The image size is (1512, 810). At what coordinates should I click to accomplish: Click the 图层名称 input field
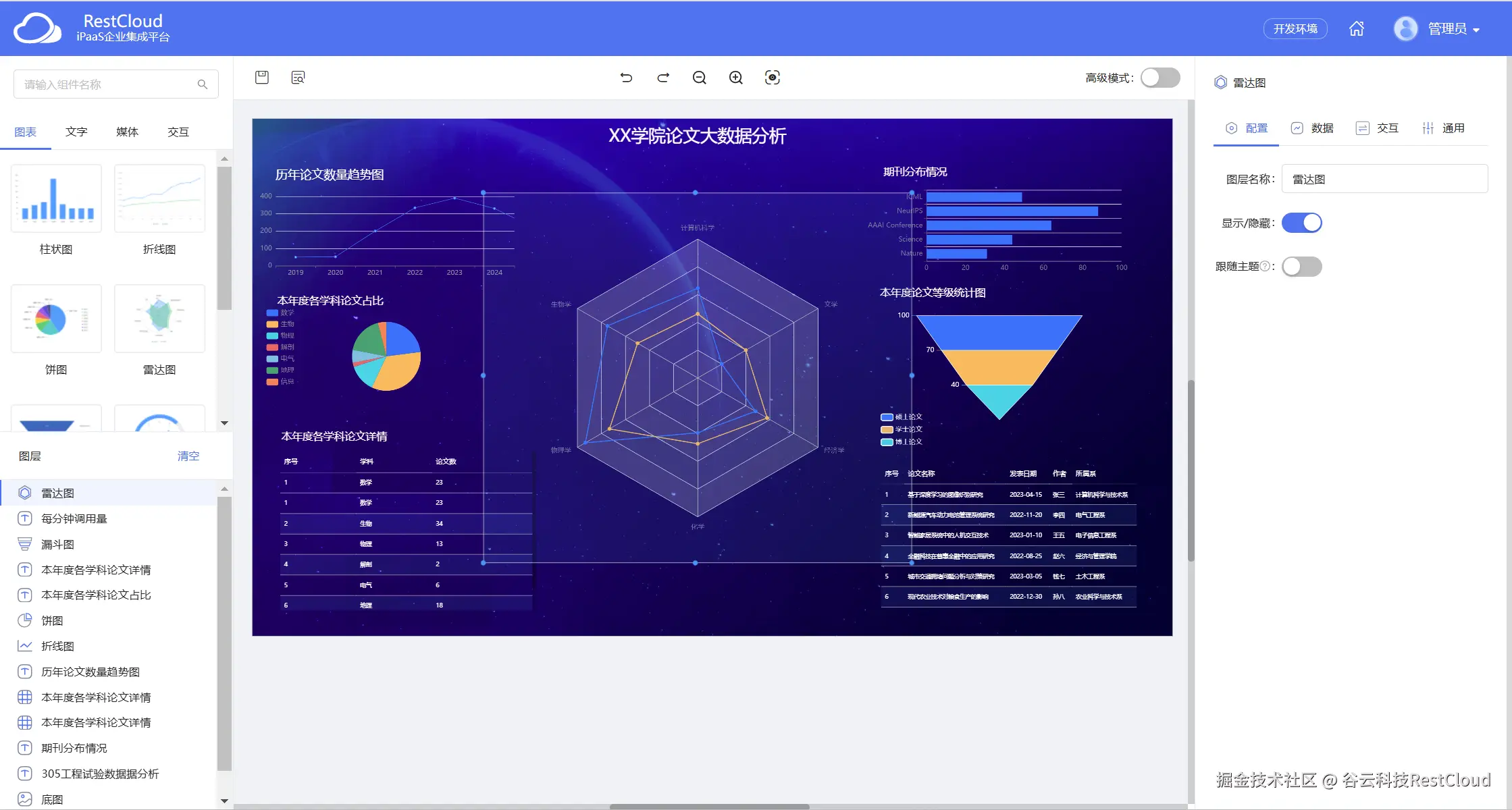pyautogui.click(x=1384, y=179)
